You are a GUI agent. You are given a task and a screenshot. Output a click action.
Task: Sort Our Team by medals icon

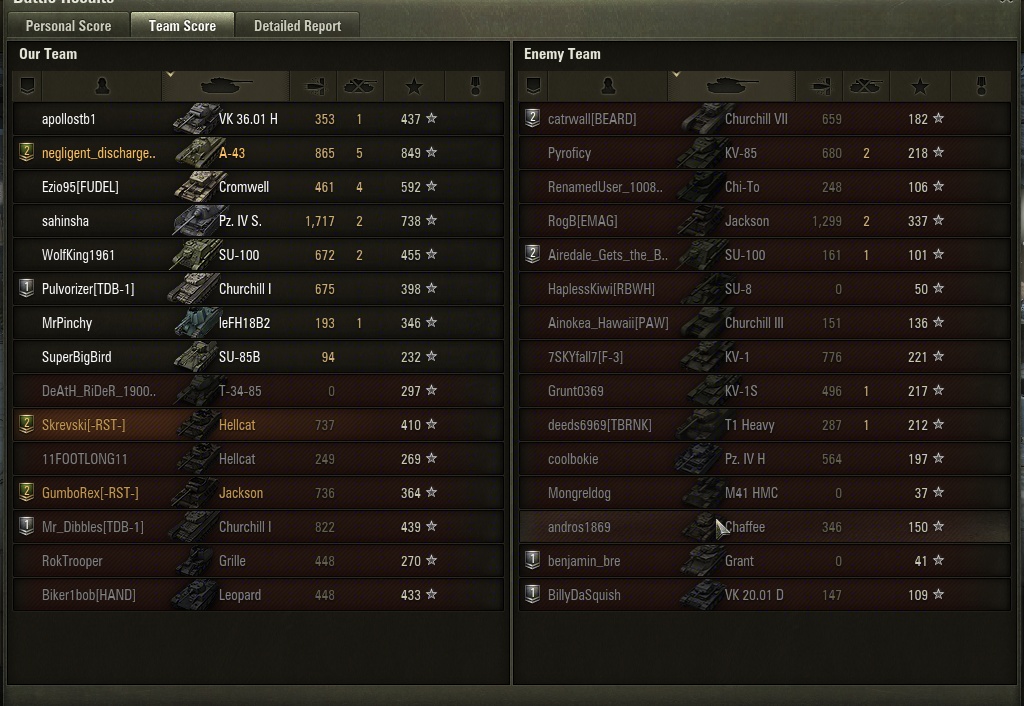point(476,86)
